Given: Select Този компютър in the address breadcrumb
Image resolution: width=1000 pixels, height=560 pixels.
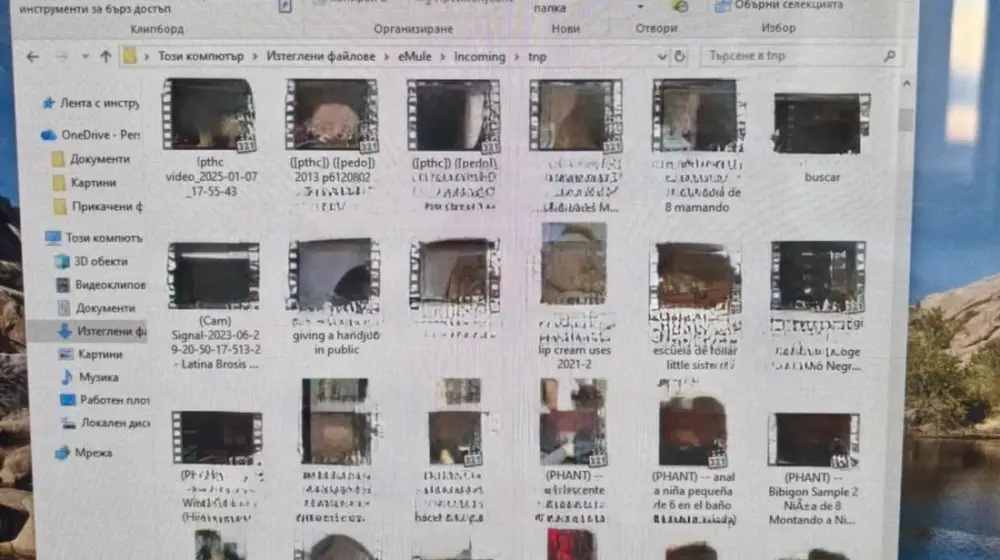Looking at the screenshot, I should click(x=201, y=56).
